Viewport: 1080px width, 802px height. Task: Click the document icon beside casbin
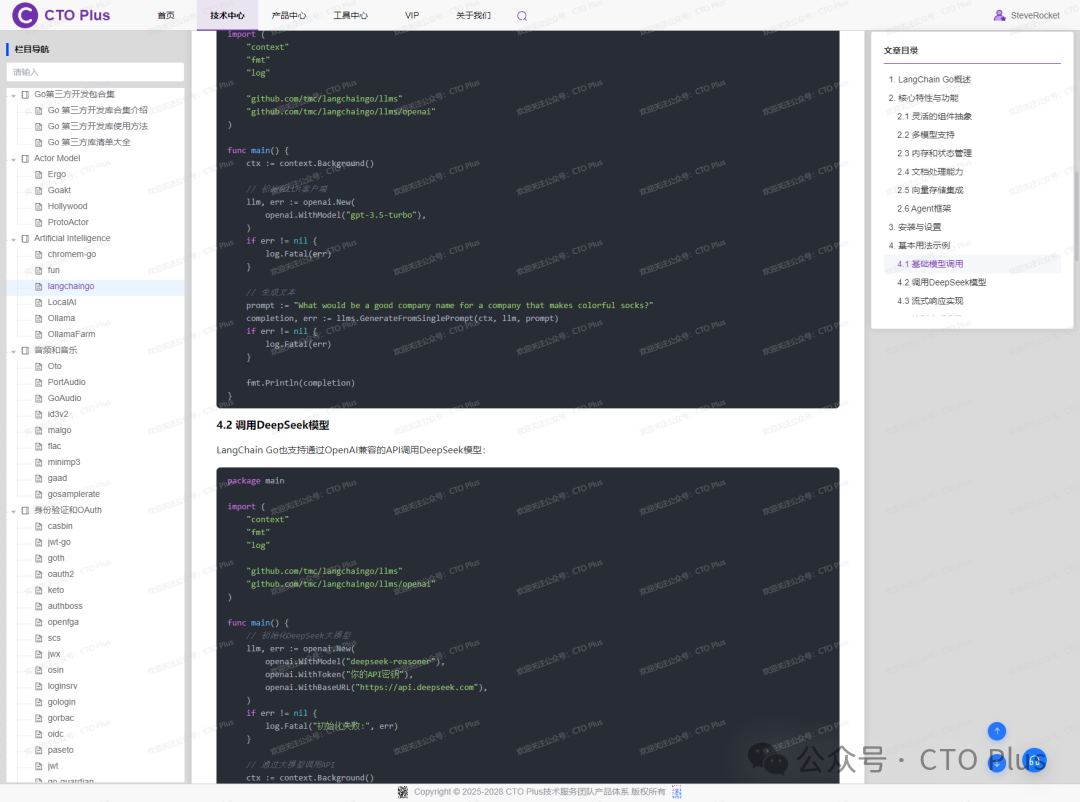(39, 526)
